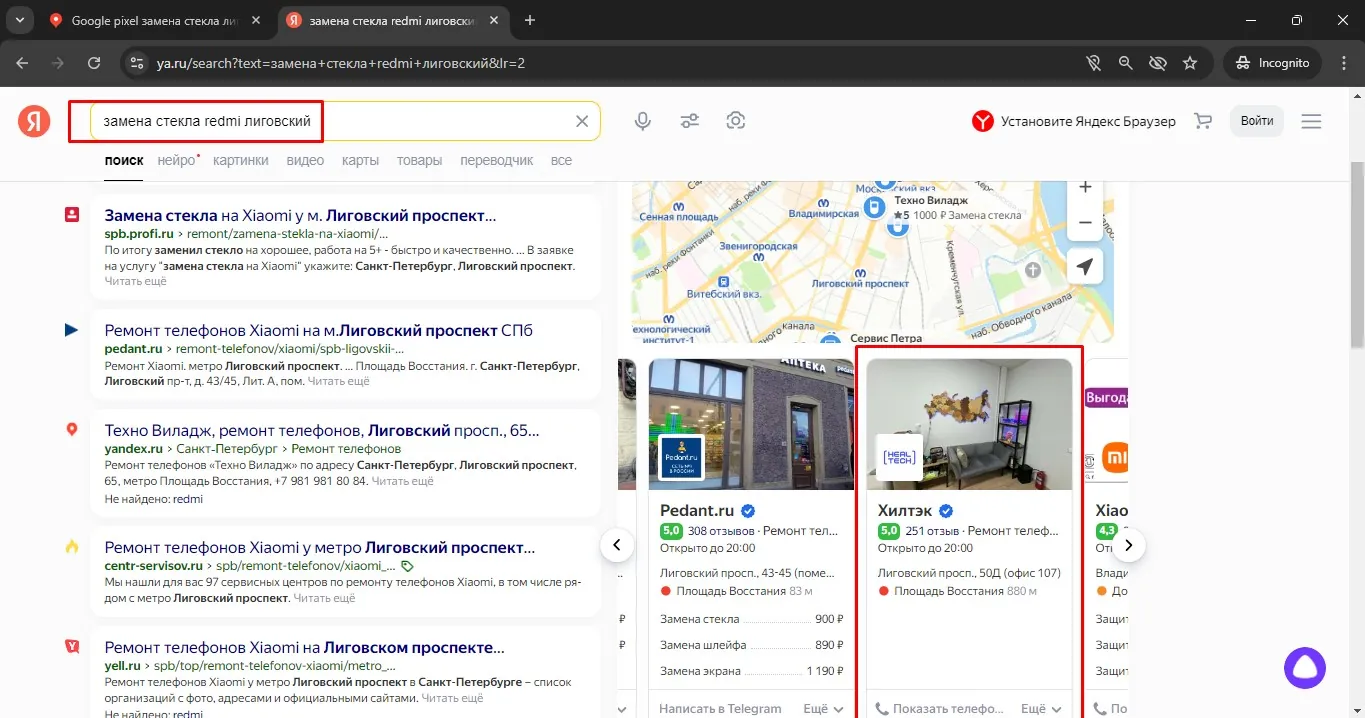Open search settings sliders icon
This screenshot has height=718, width=1365.
(x=690, y=121)
